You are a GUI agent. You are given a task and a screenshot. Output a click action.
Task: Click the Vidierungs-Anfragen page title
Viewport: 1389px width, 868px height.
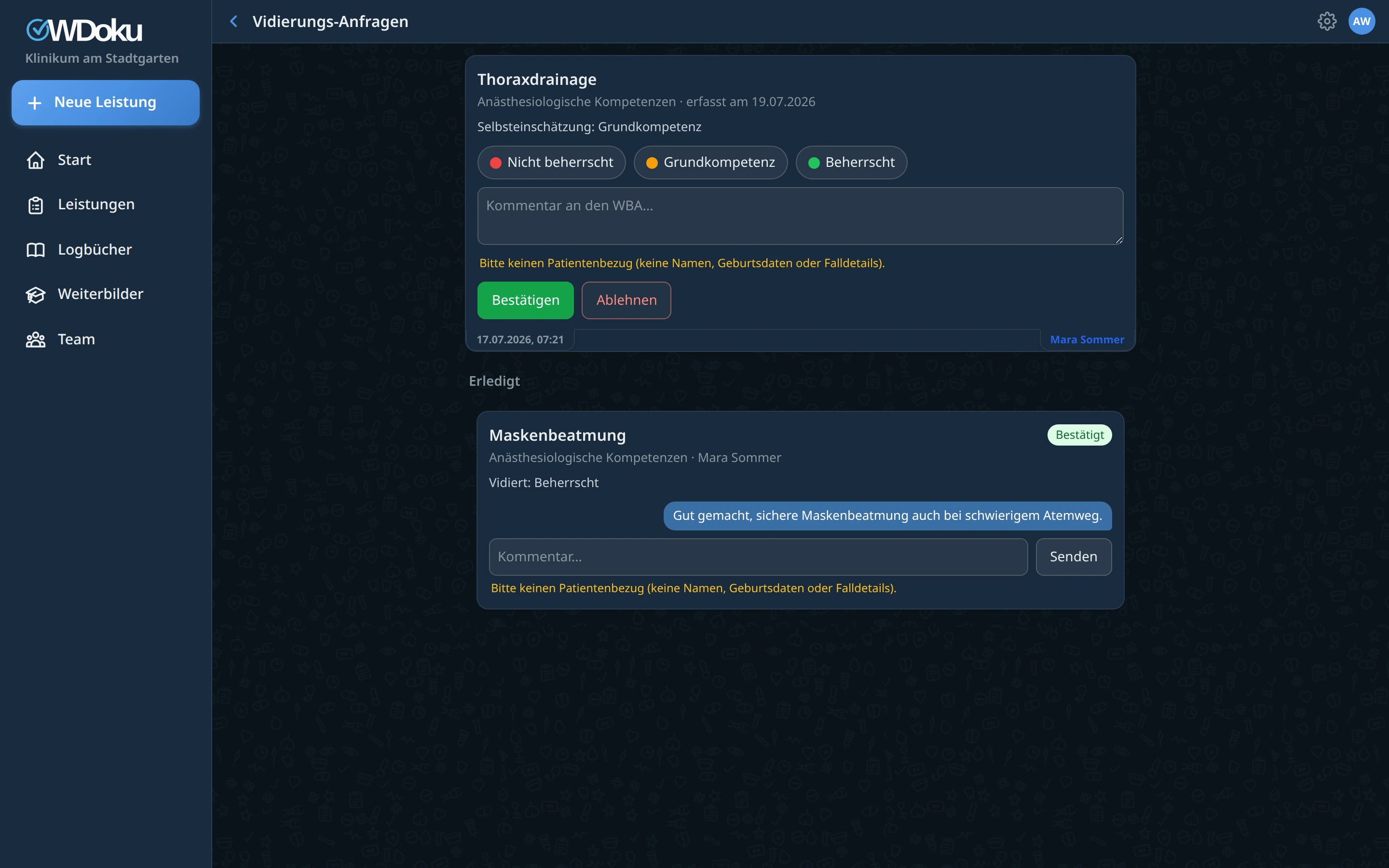(330, 22)
